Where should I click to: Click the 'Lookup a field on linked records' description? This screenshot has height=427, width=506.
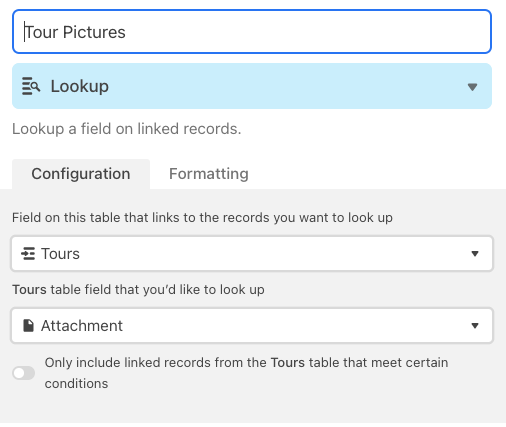click(127, 129)
